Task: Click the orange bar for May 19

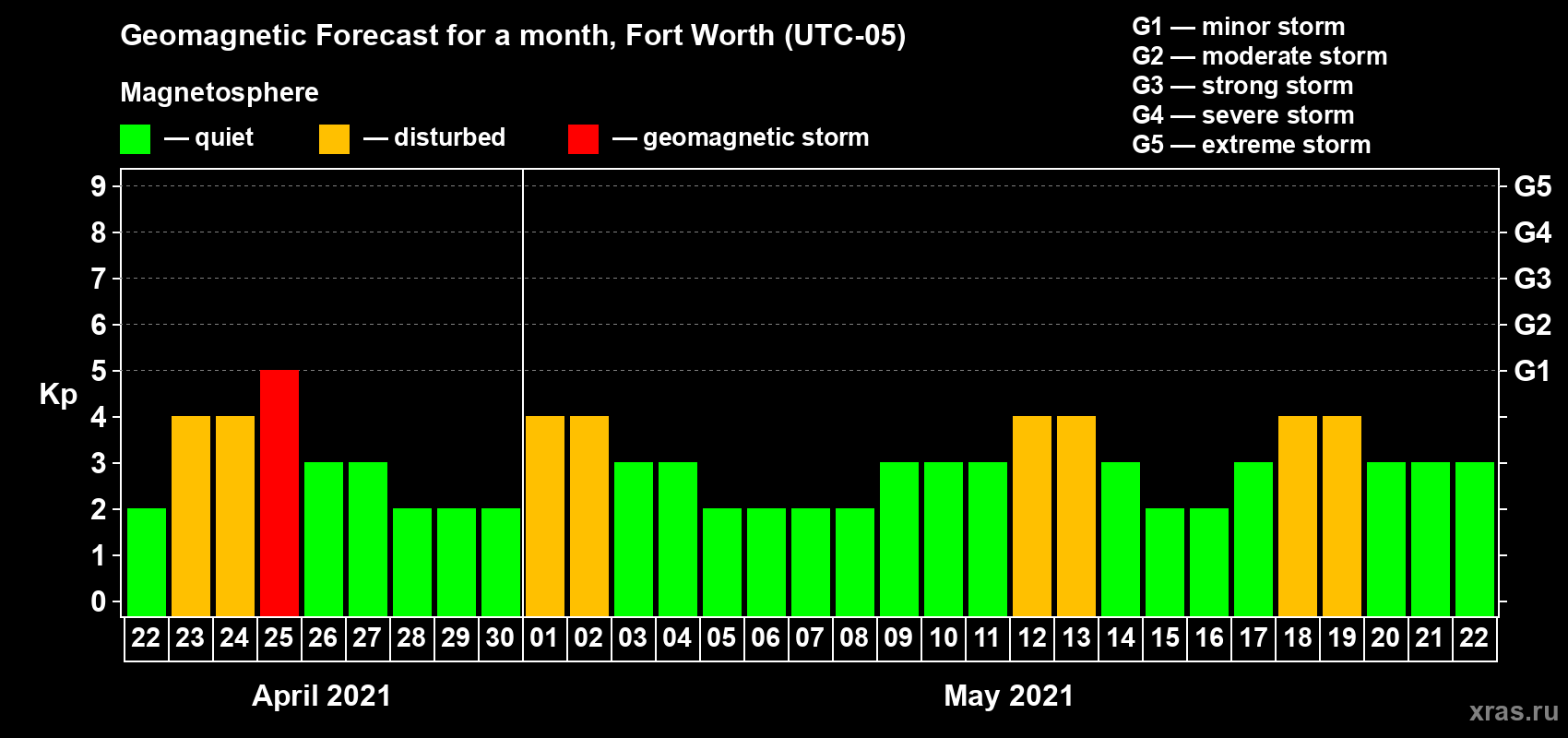Action: (1341, 516)
